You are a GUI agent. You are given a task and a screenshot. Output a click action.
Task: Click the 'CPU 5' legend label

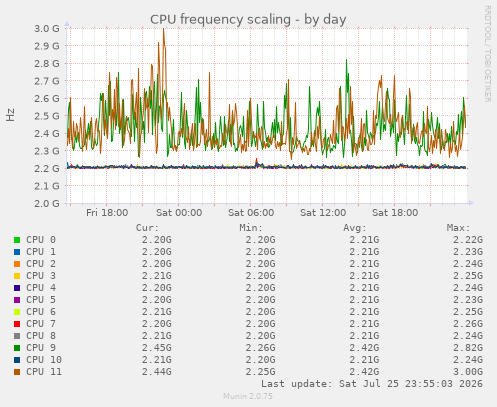click(41, 300)
